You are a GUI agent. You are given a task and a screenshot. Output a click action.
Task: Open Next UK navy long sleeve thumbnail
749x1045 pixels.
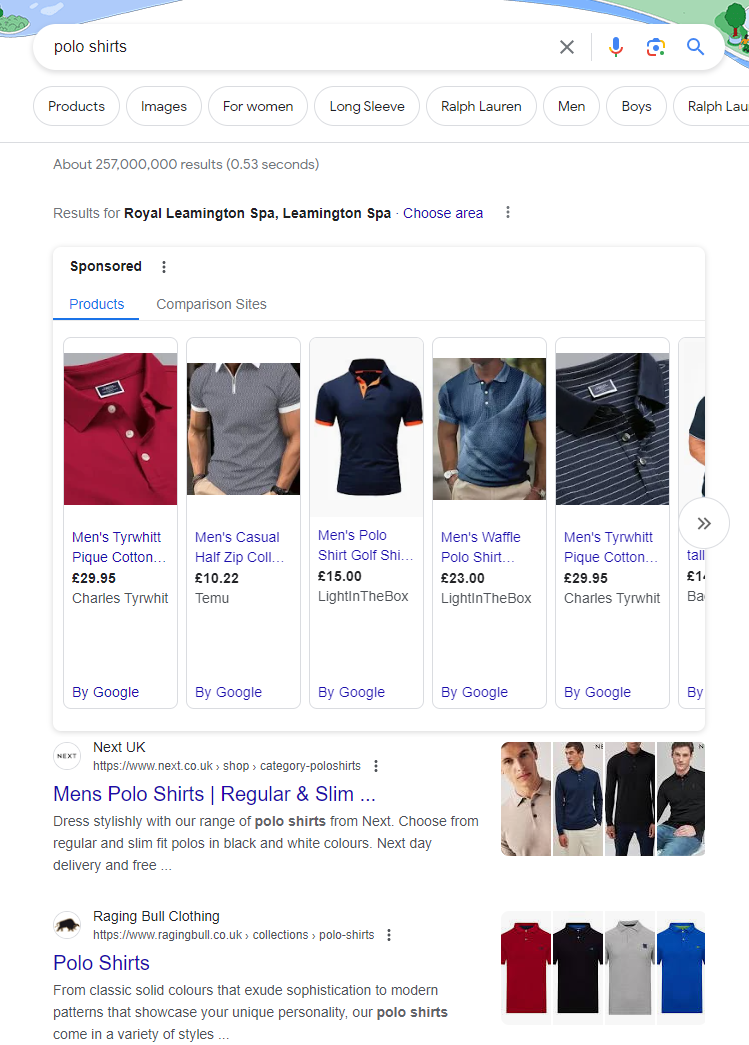[578, 799]
